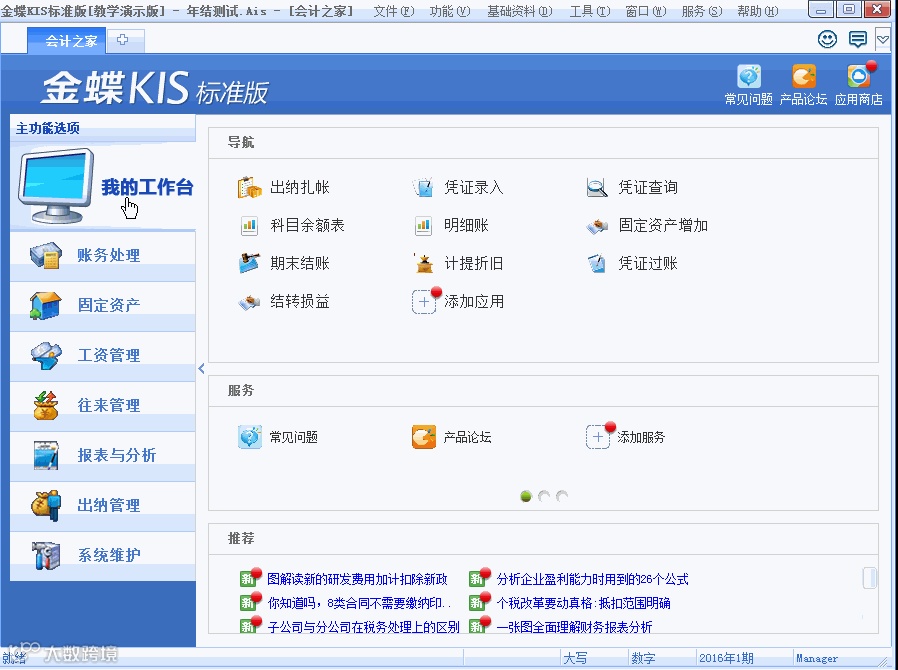The image size is (898, 670).
Task: Expand the dropdown arrow beside message icon
Action: (883, 40)
